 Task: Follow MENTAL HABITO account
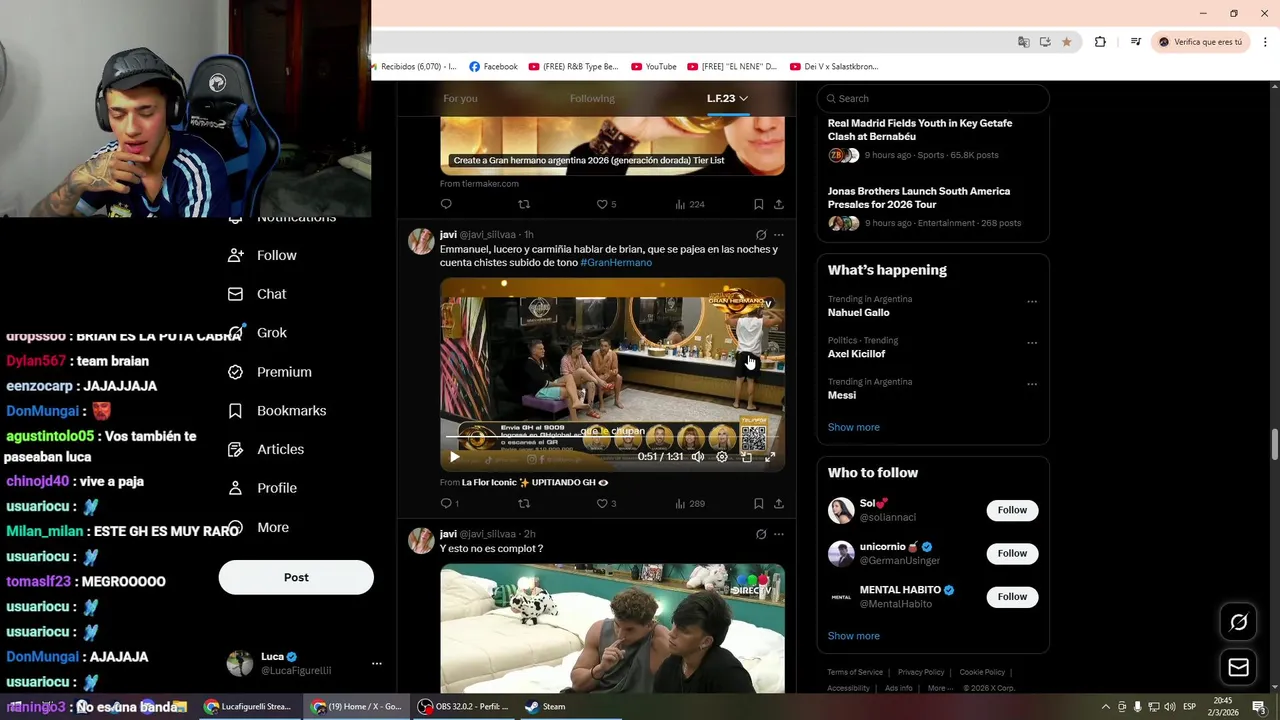point(1012,597)
